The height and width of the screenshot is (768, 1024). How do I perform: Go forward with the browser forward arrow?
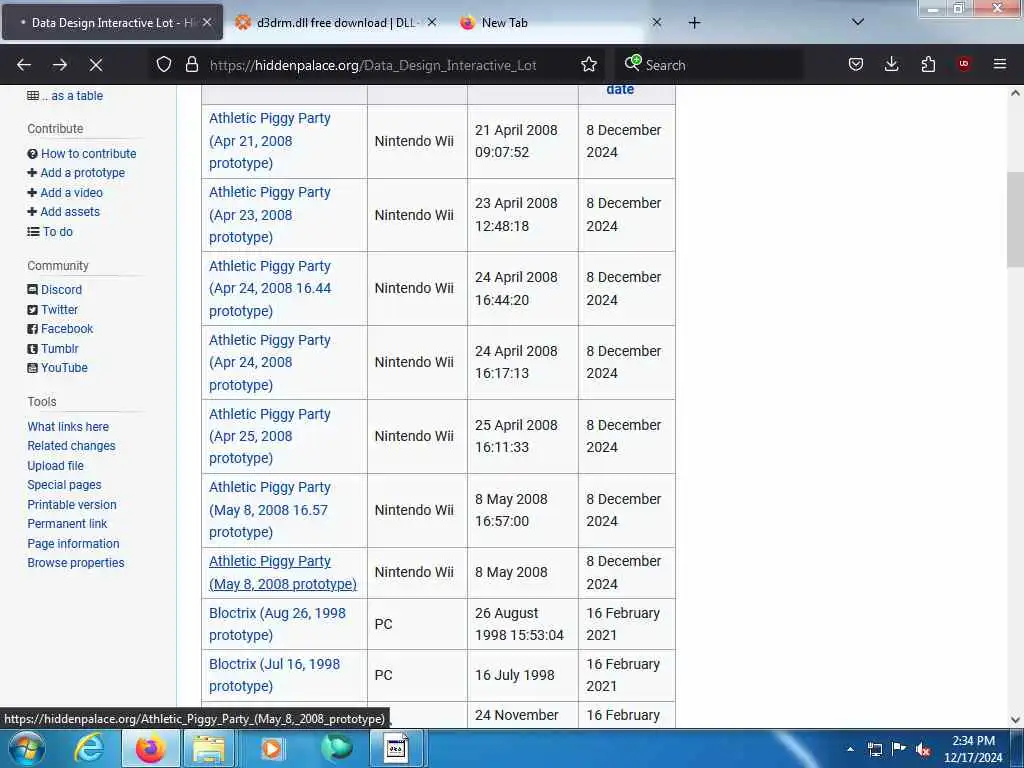60,65
